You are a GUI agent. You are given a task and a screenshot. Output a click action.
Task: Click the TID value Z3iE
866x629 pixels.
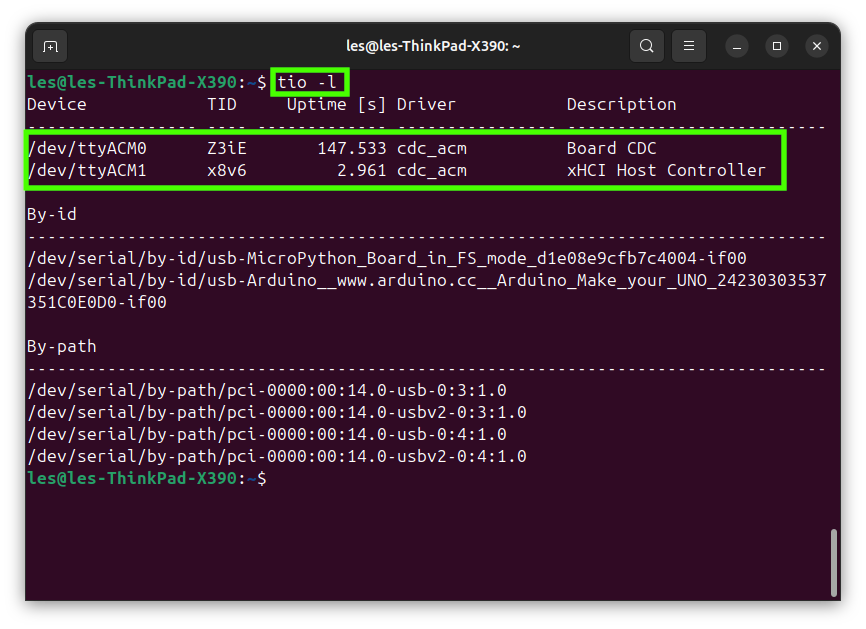[227, 148]
